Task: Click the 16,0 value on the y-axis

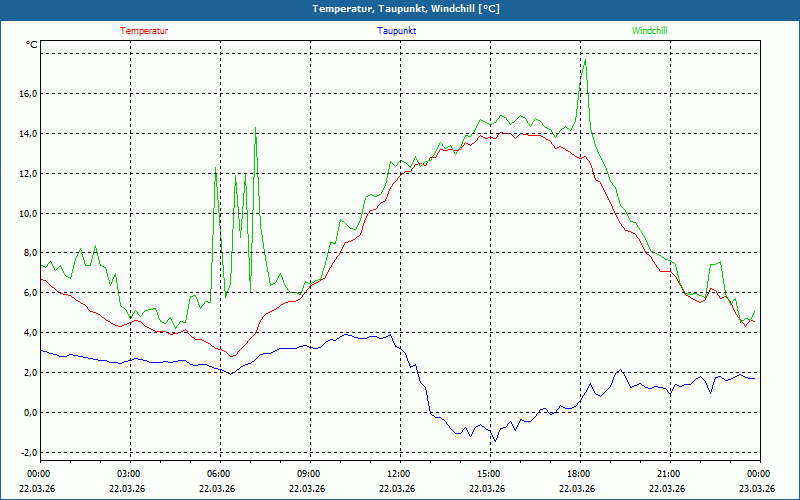Action: pyautogui.click(x=27, y=93)
